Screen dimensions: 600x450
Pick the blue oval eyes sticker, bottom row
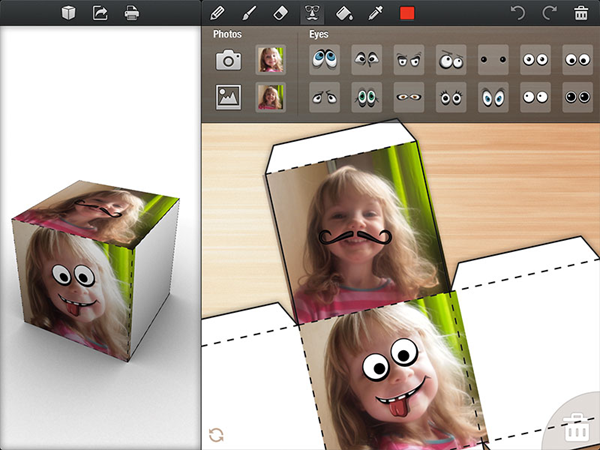coord(493,97)
